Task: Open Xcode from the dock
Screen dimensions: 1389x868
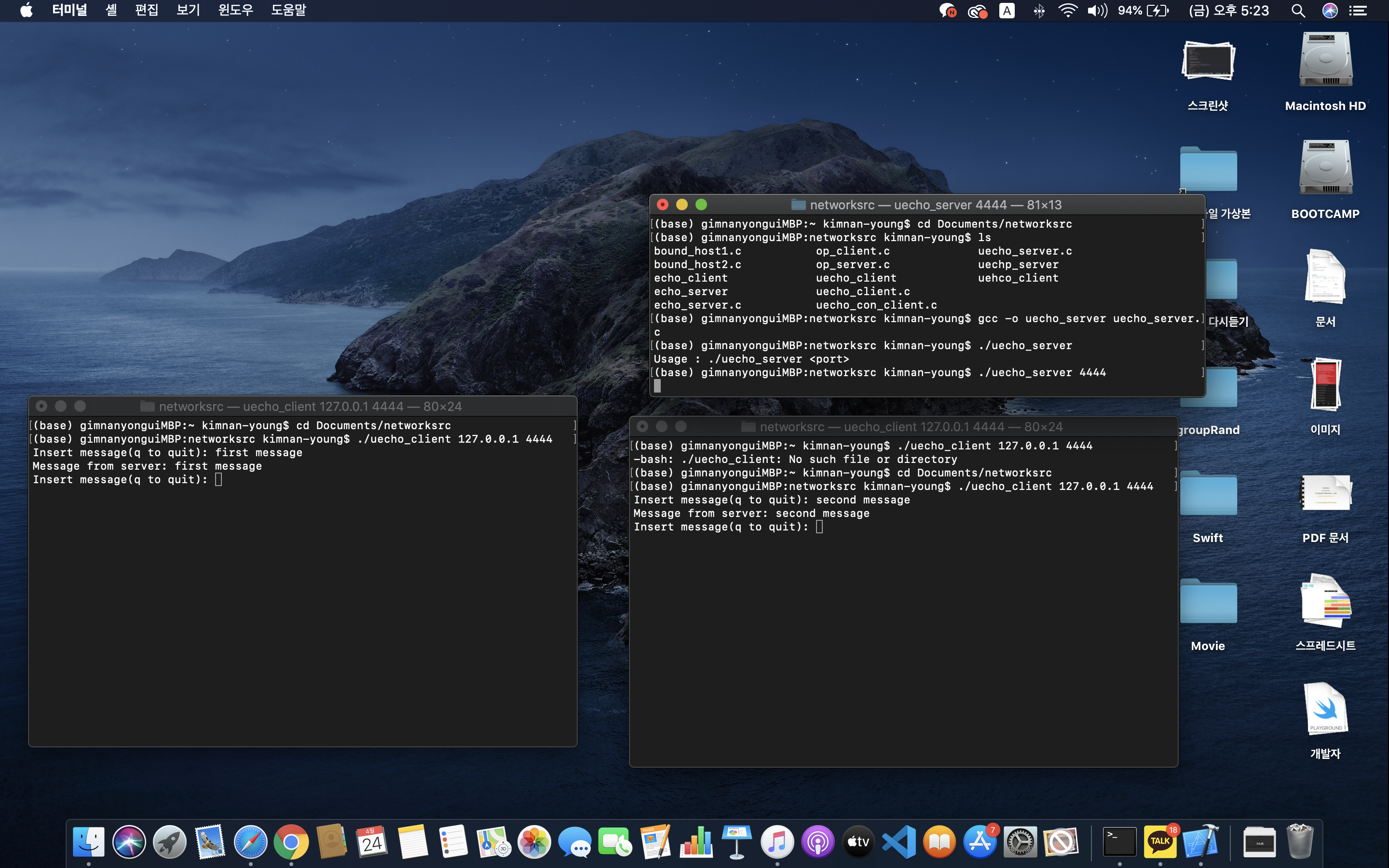Action: click(1201, 842)
